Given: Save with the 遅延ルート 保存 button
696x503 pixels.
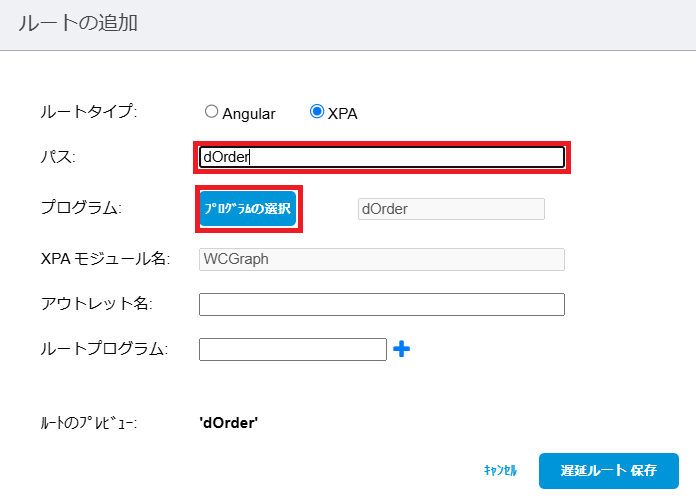Looking at the screenshot, I should coord(609,471).
